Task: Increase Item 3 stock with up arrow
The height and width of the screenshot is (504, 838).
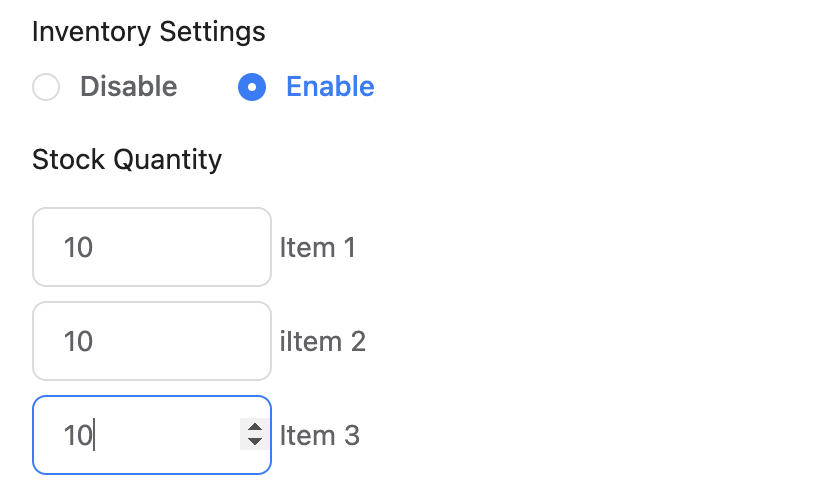Action: point(254,427)
